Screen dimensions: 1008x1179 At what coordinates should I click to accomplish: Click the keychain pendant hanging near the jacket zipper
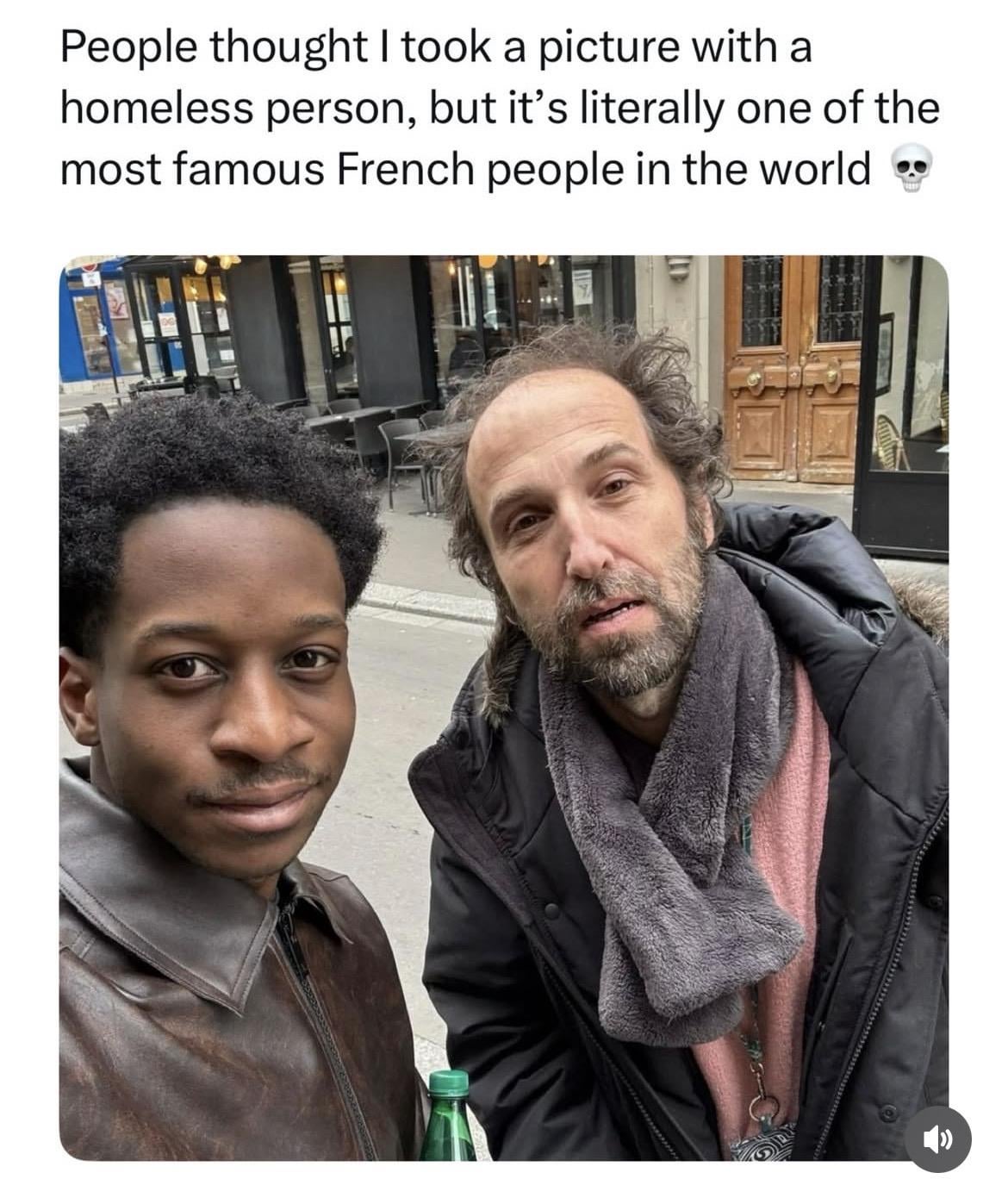[762, 1112]
